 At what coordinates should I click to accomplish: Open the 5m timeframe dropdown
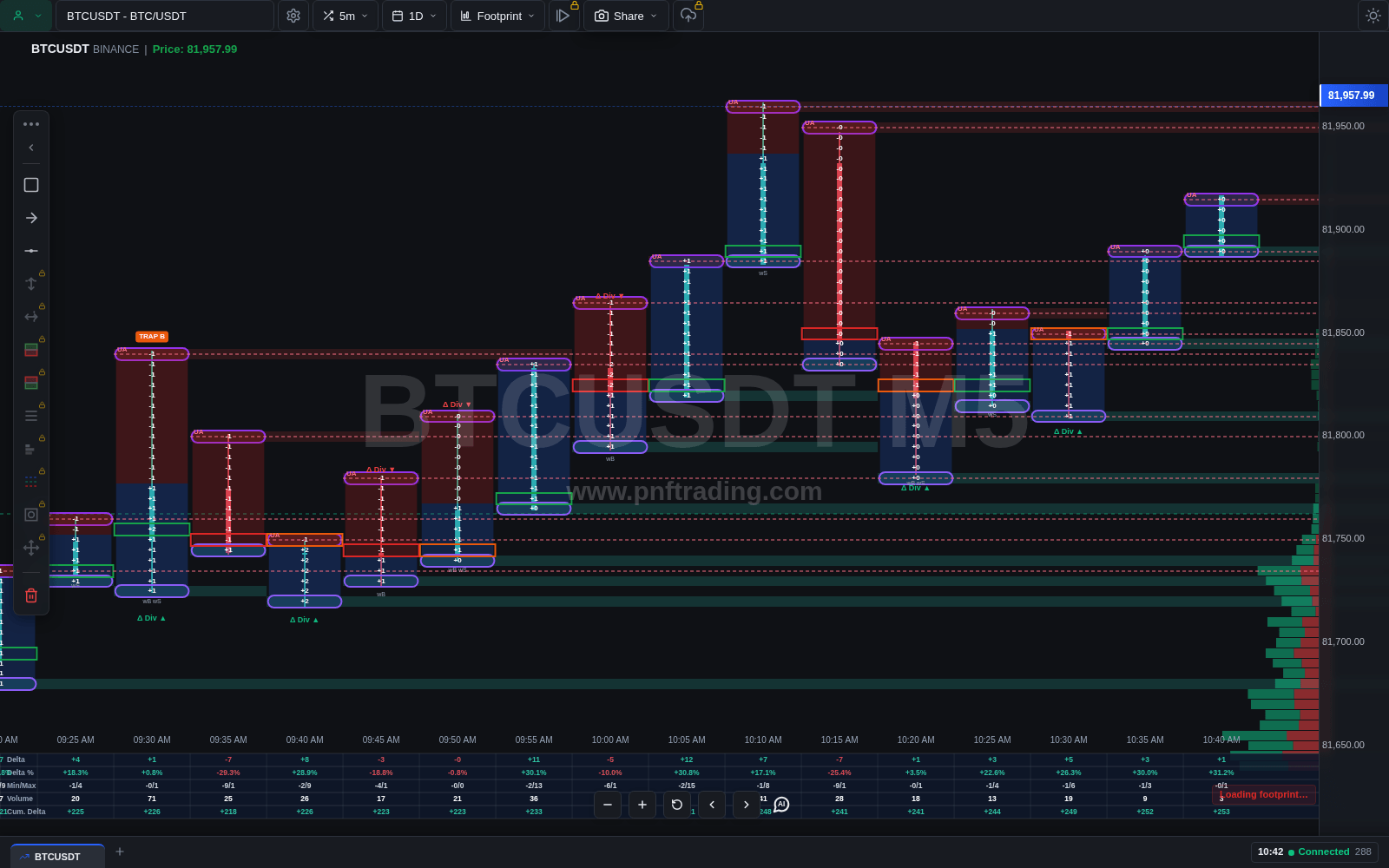click(x=345, y=16)
